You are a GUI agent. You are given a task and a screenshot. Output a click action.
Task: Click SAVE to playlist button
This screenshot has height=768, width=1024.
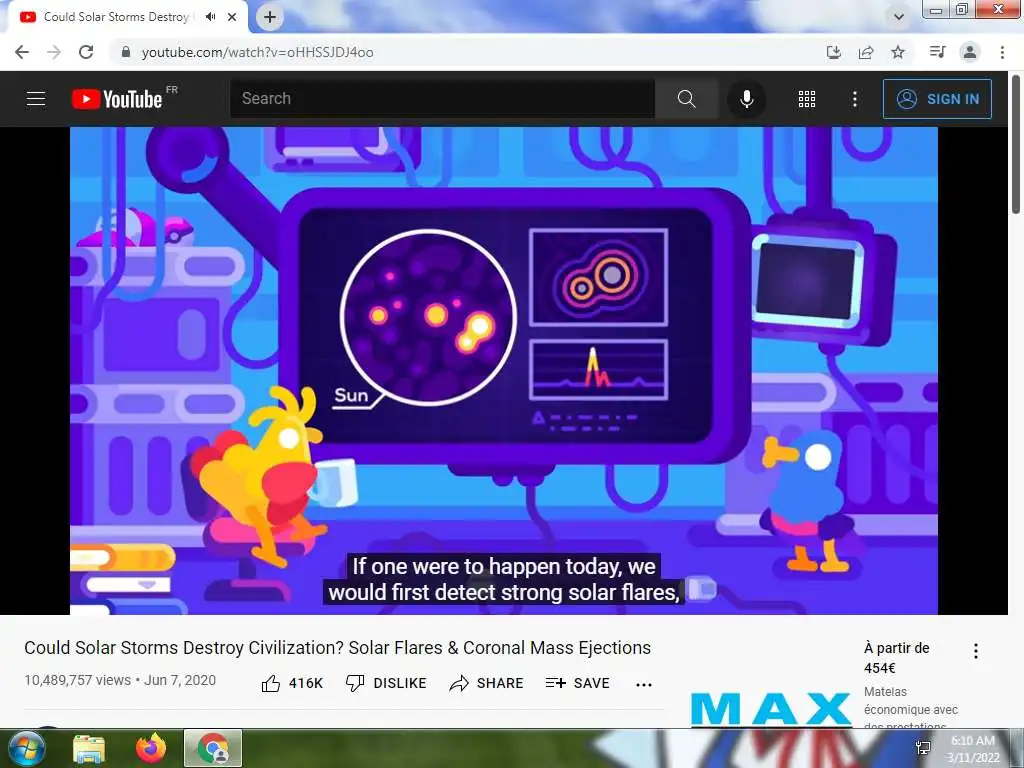click(577, 683)
